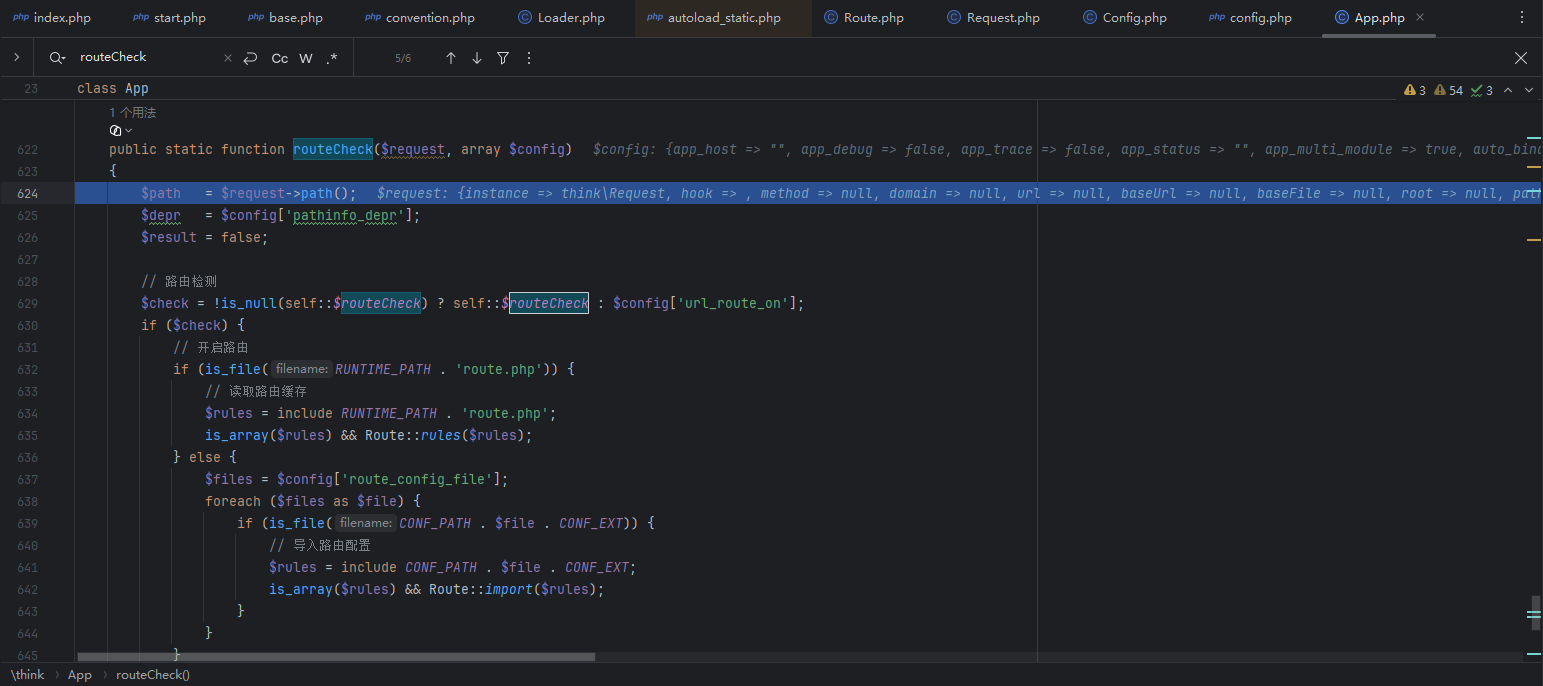Clear the search text with the X icon

[227, 58]
